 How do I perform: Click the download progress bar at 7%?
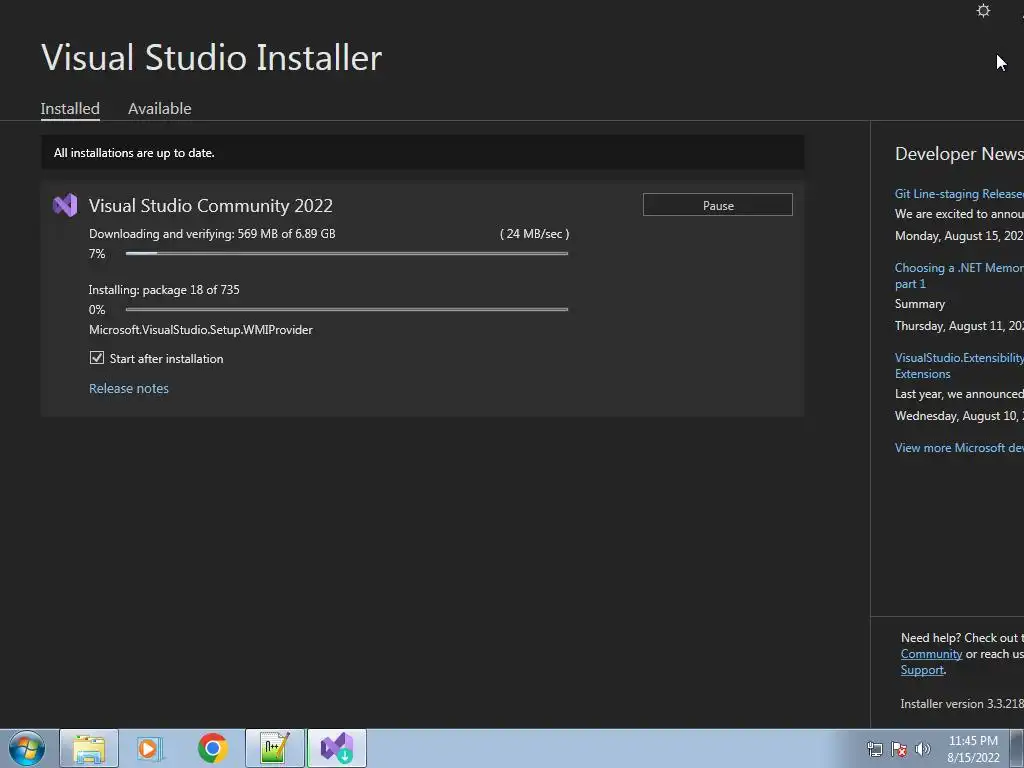click(347, 253)
